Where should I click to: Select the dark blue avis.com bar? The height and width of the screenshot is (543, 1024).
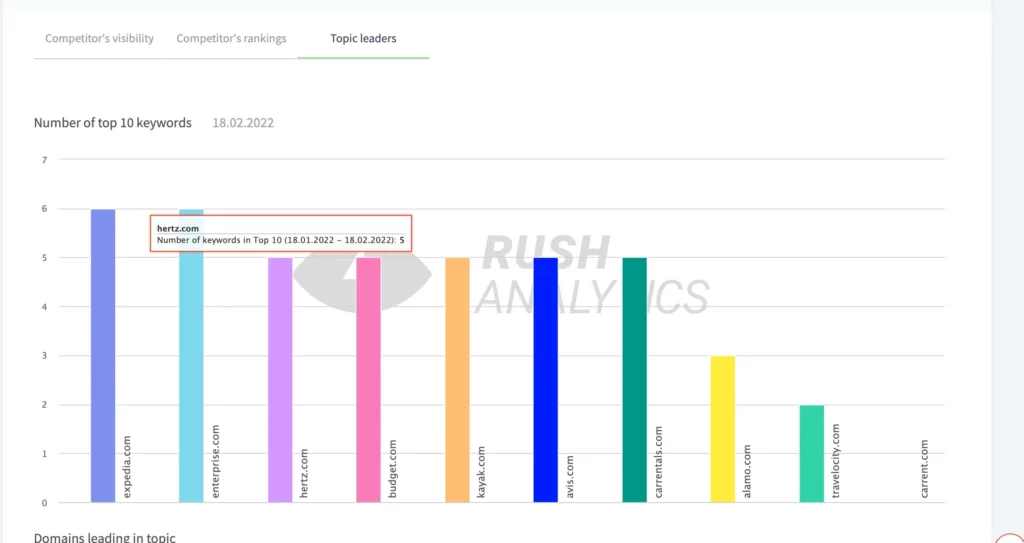[545, 380]
